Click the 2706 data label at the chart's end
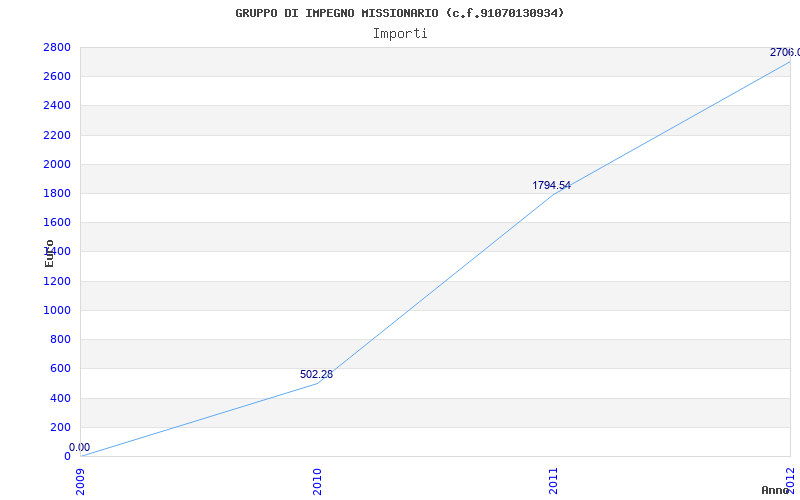This screenshot has height=500, width=800. (785, 52)
